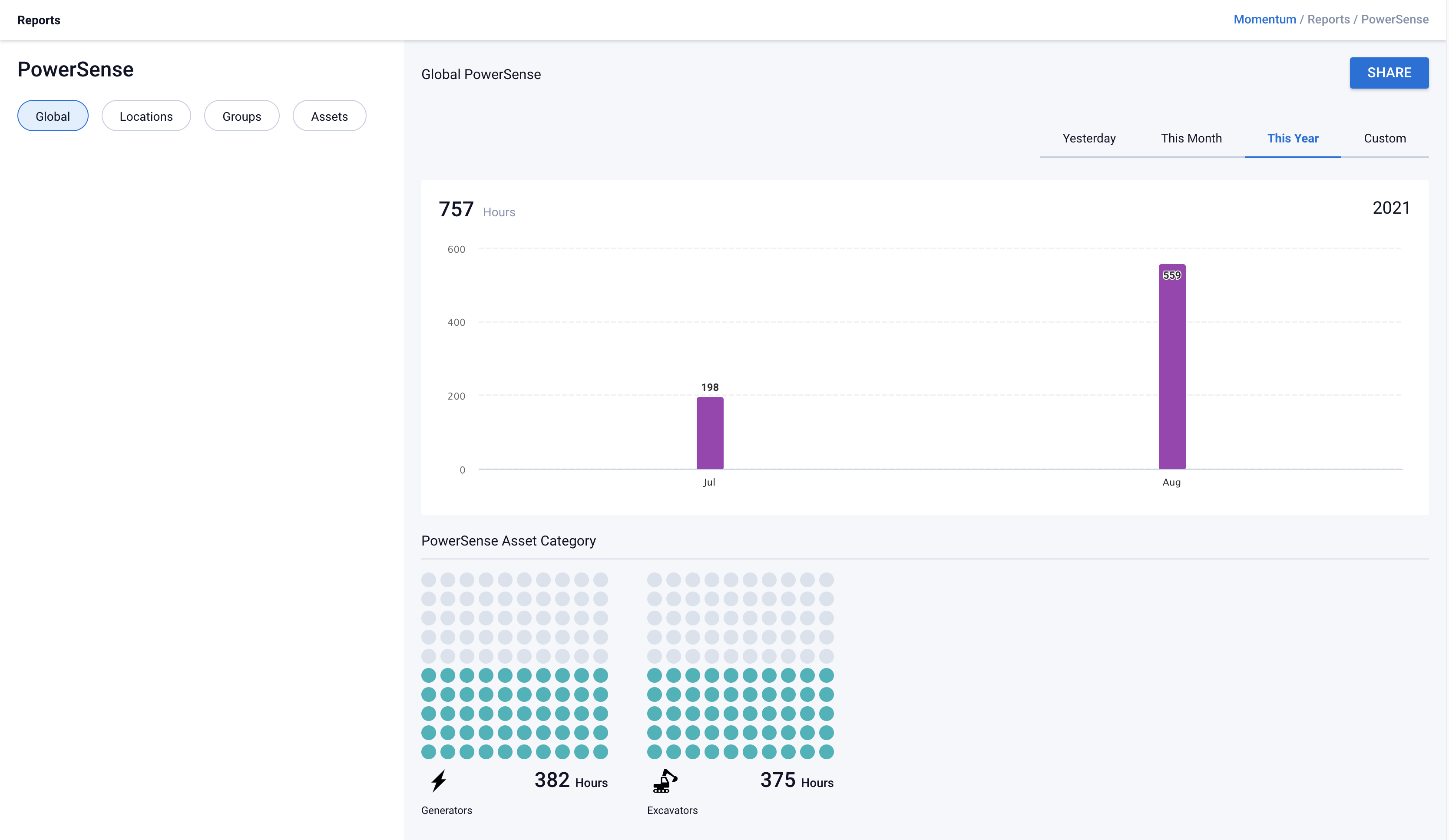The width and height of the screenshot is (1449, 840).
Task: Click the July purple bar
Action: 710,433
